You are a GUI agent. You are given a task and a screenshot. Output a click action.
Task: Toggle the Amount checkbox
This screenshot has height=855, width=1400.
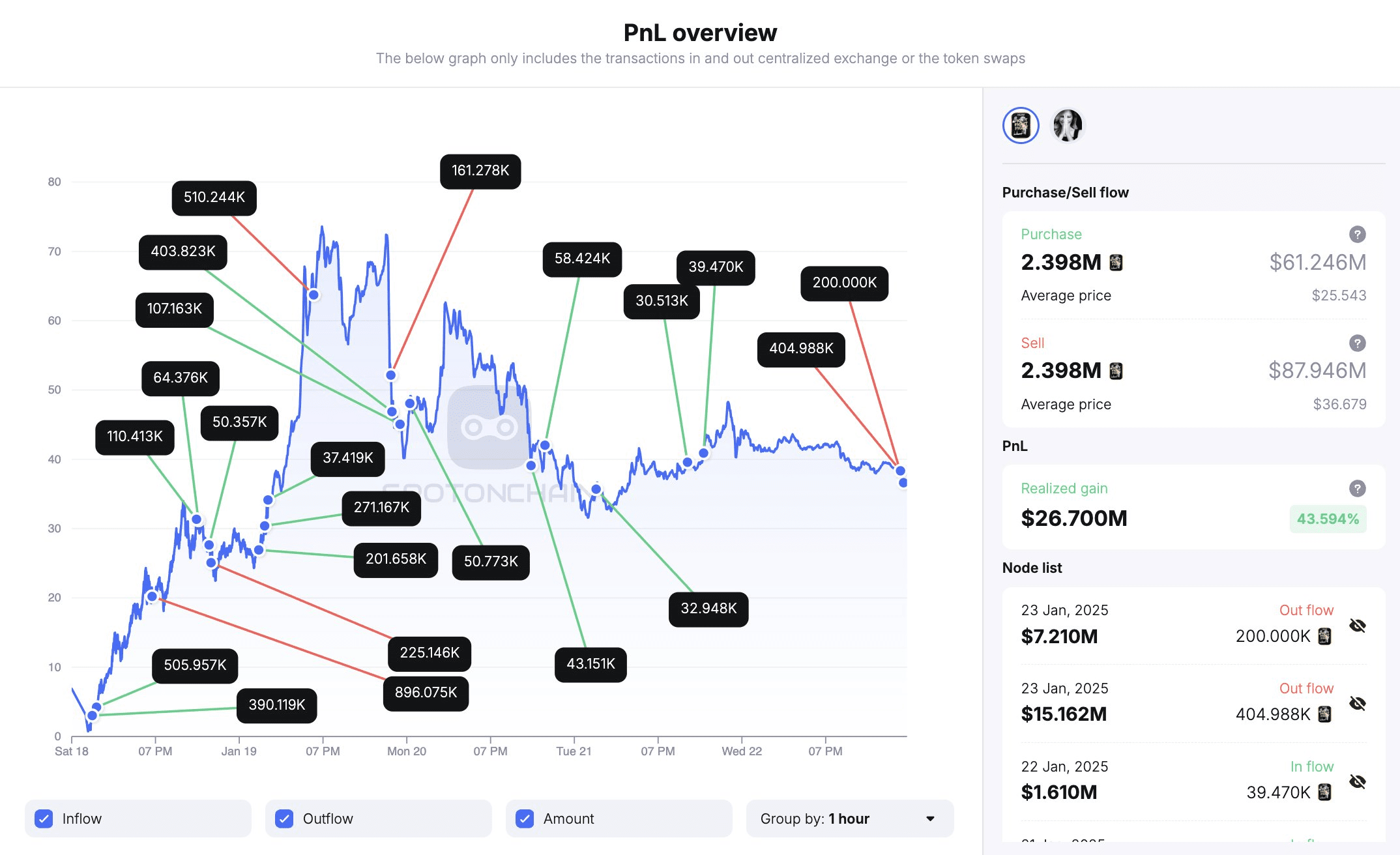(x=525, y=818)
